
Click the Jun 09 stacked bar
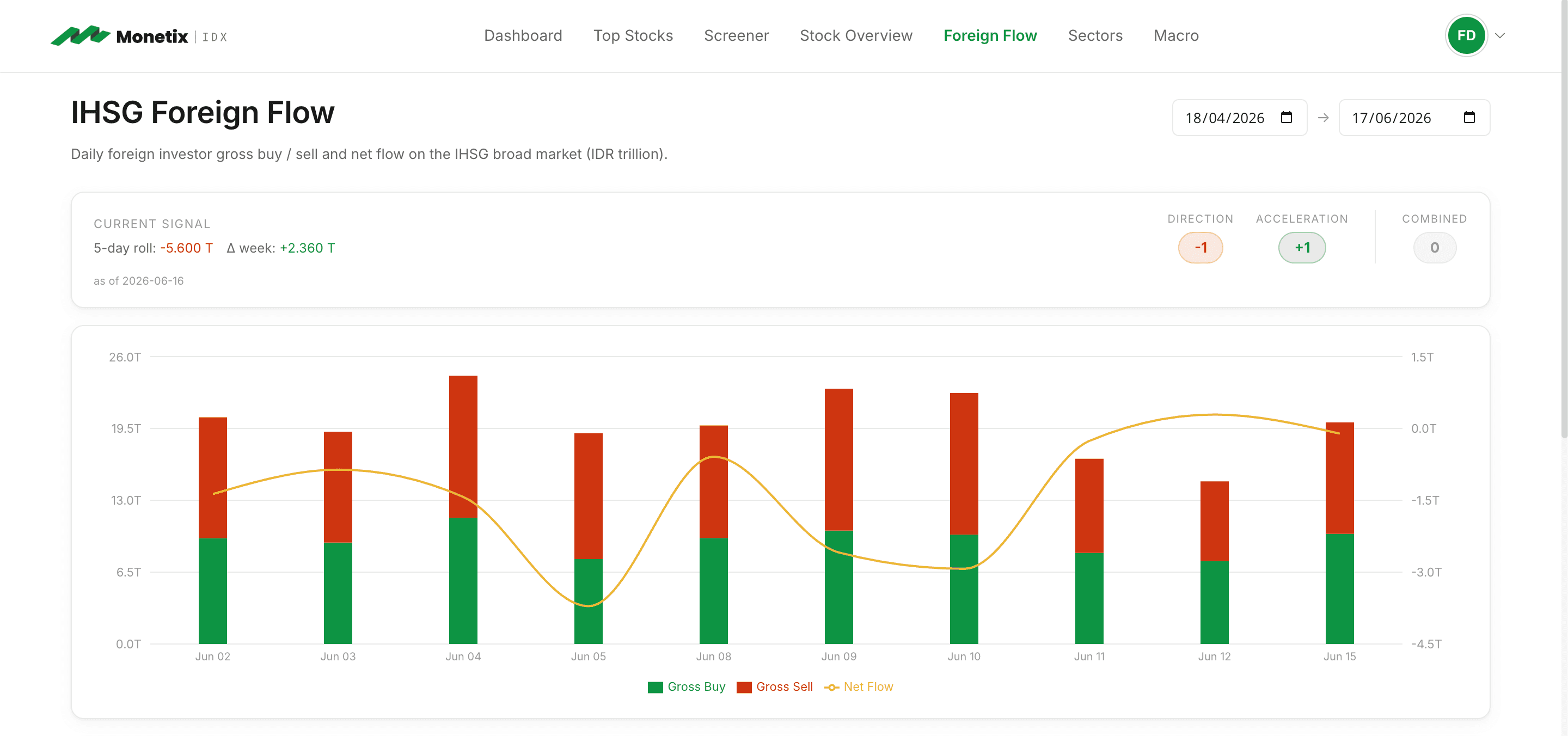coord(838,516)
